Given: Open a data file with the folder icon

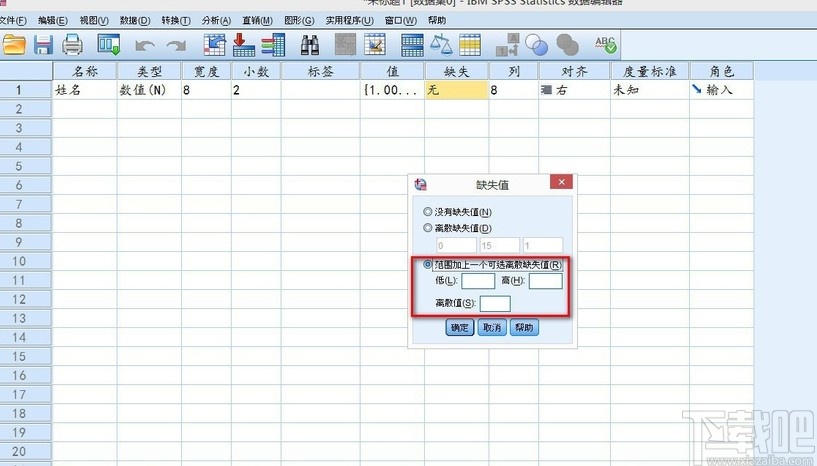Looking at the screenshot, I should pos(14,45).
